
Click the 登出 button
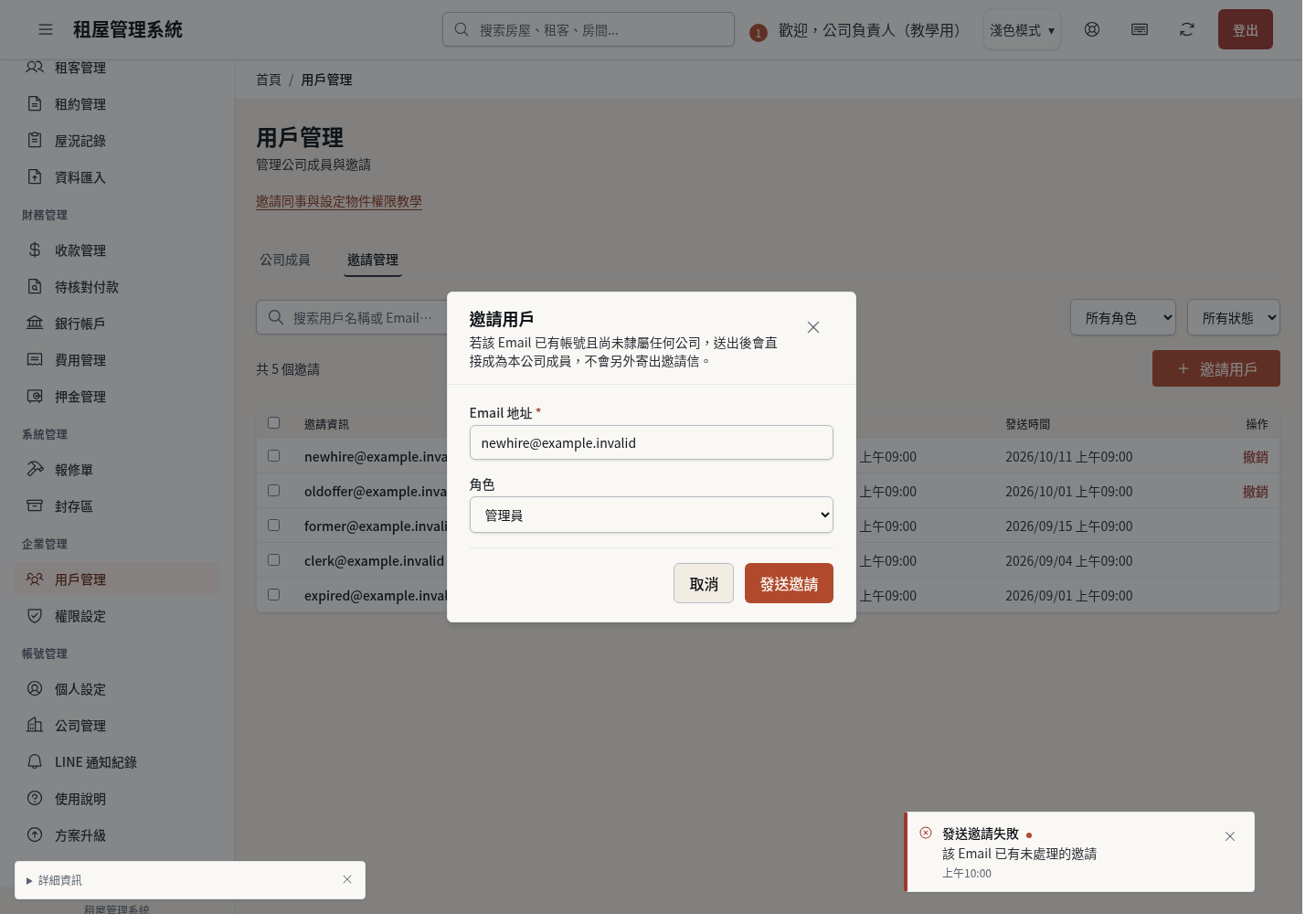coord(1246,29)
